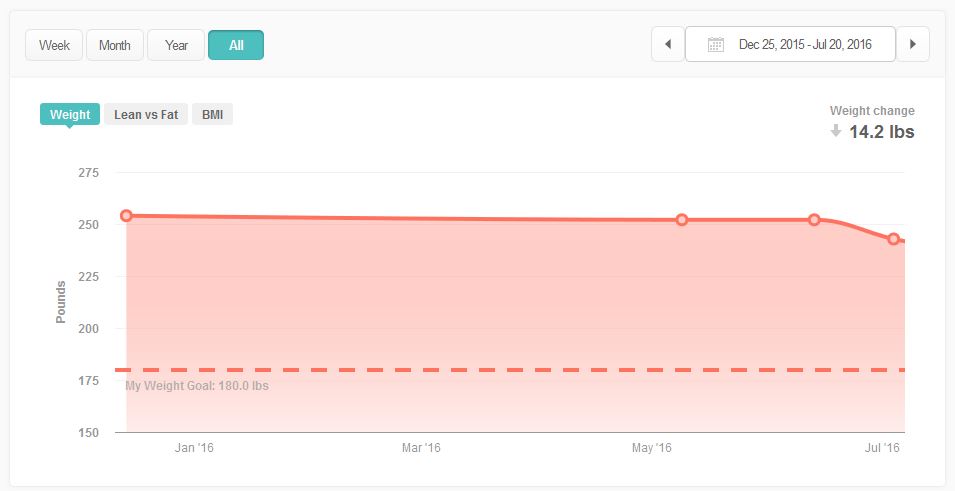Click the 14.2 lbs weight change value
This screenshot has width=955, height=491.
(881, 131)
